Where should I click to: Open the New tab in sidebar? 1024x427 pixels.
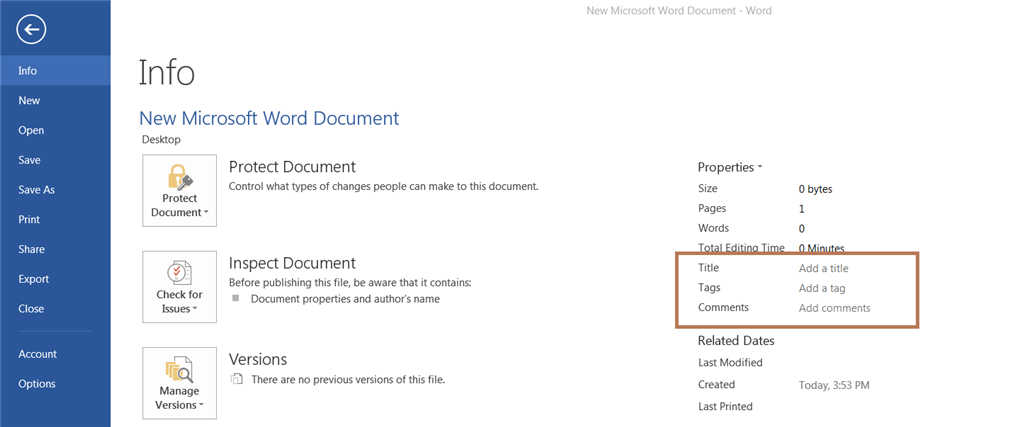[55, 101]
